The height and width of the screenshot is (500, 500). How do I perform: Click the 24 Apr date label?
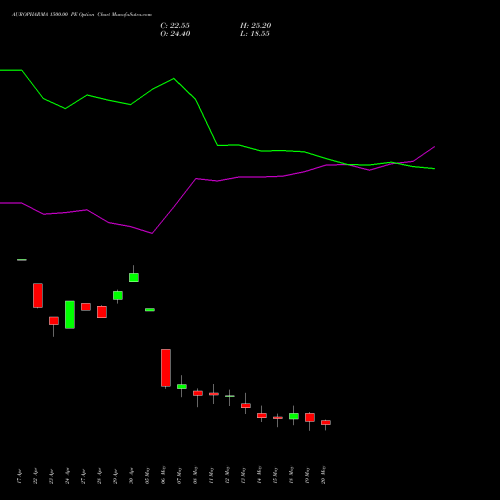68,476
